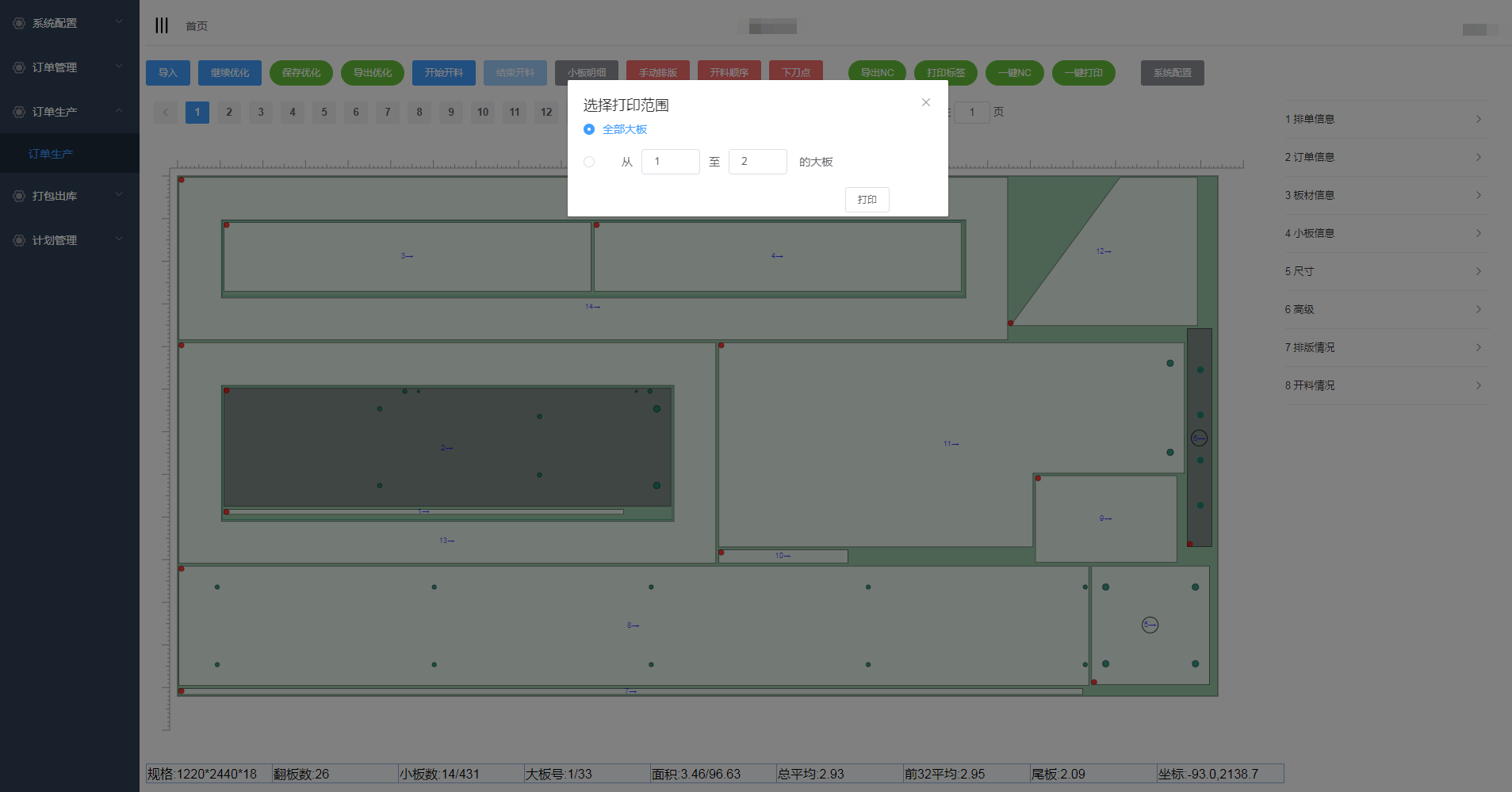Expand the 4 小板信息 section
The image size is (1512, 792).
1386,233
